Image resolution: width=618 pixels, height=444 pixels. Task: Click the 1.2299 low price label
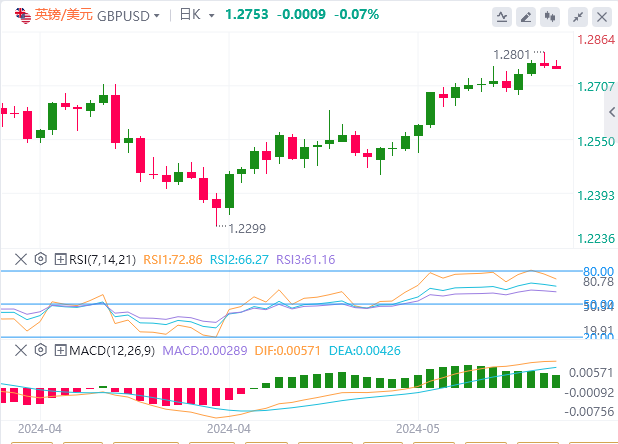247,229
